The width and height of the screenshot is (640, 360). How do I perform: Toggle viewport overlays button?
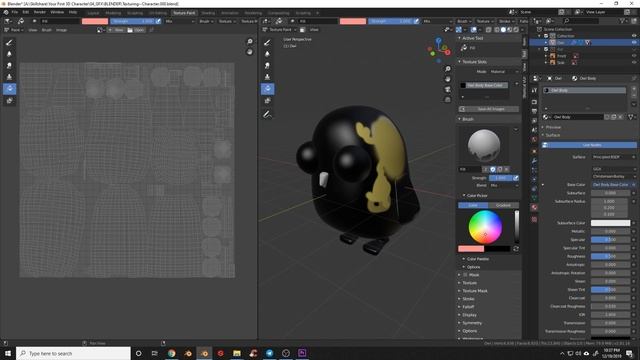pos(473,30)
